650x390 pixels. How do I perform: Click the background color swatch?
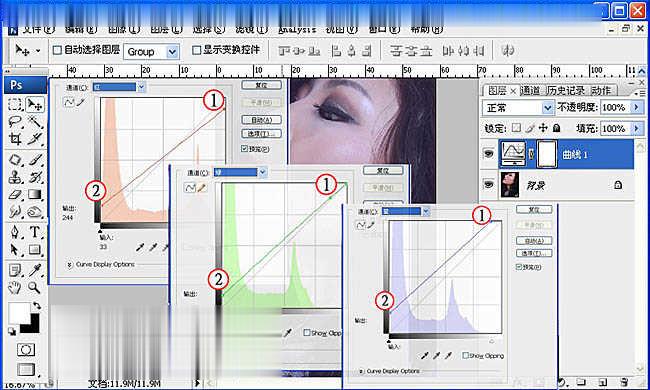pyautogui.click(x=33, y=327)
